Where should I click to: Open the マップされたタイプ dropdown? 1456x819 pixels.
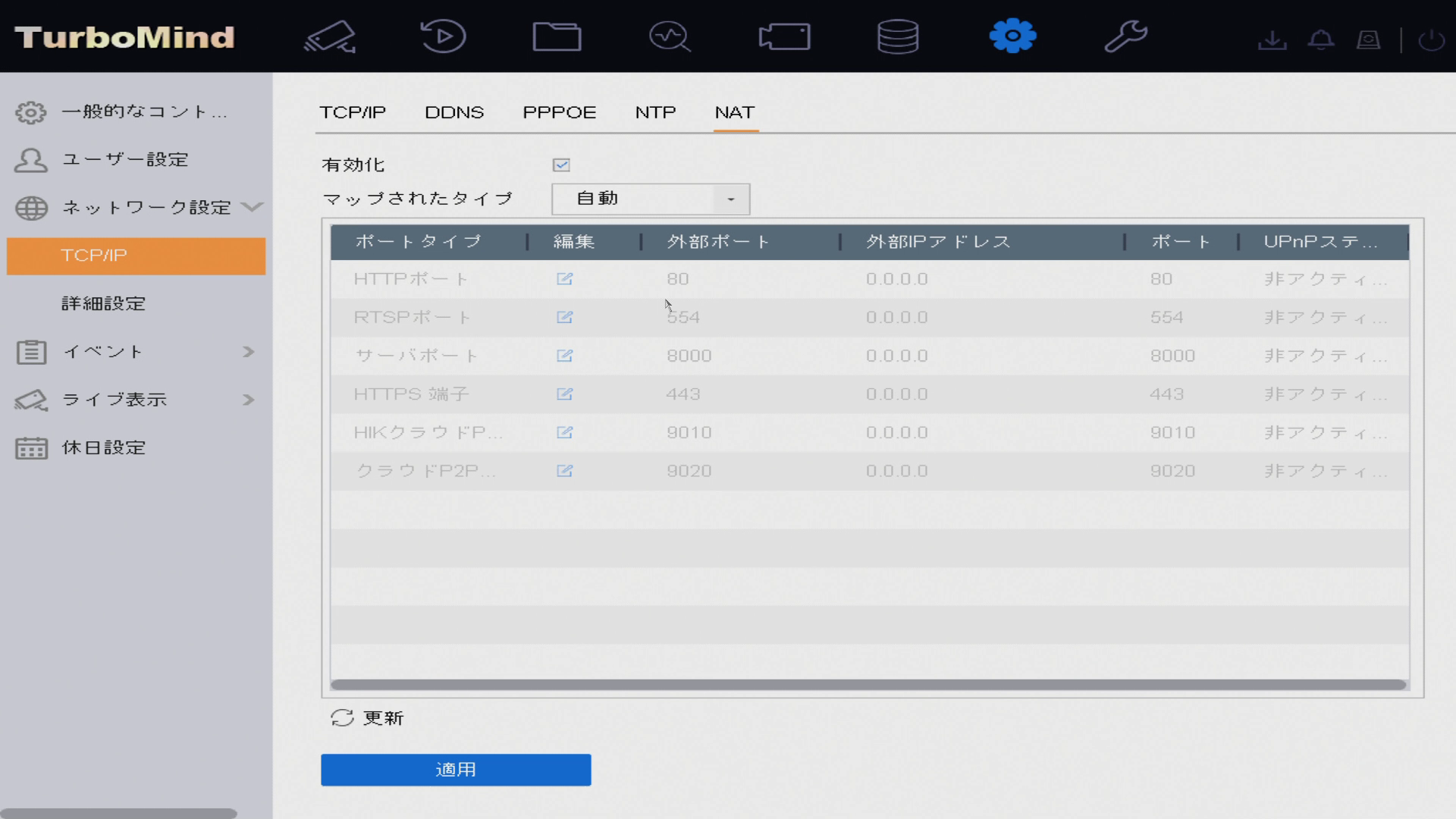coord(651,199)
